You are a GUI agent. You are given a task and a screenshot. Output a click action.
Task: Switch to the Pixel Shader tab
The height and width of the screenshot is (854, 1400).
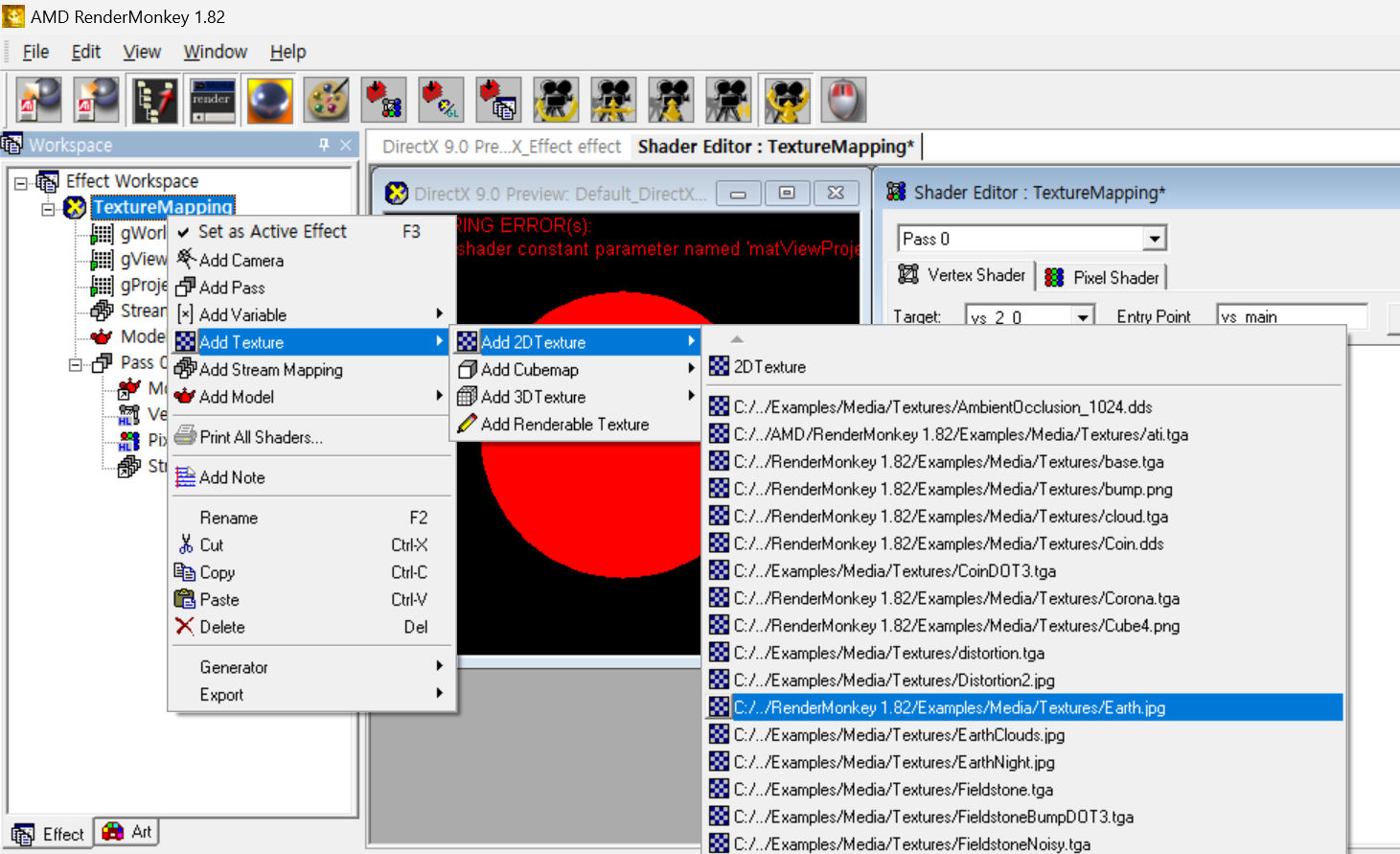point(1102,277)
